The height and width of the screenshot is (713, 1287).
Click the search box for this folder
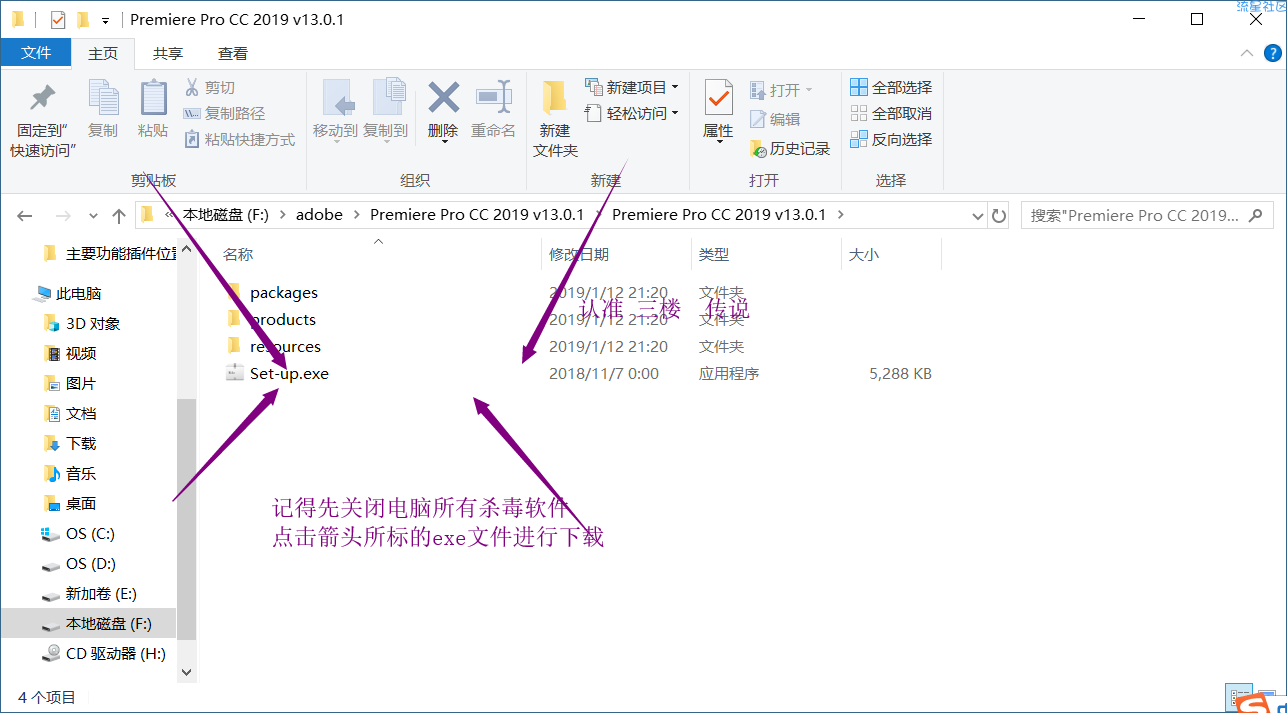coord(1147,215)
